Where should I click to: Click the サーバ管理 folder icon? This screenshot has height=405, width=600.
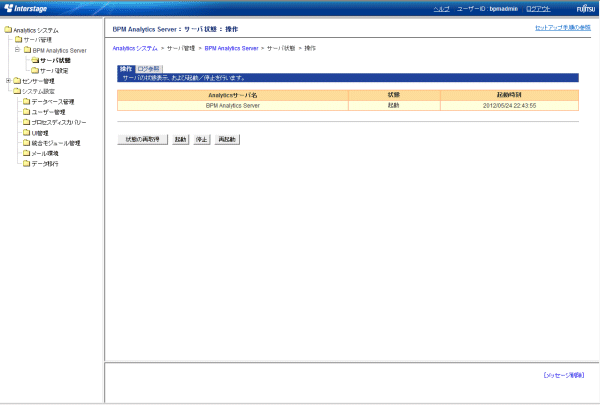(x=18, y=39)
